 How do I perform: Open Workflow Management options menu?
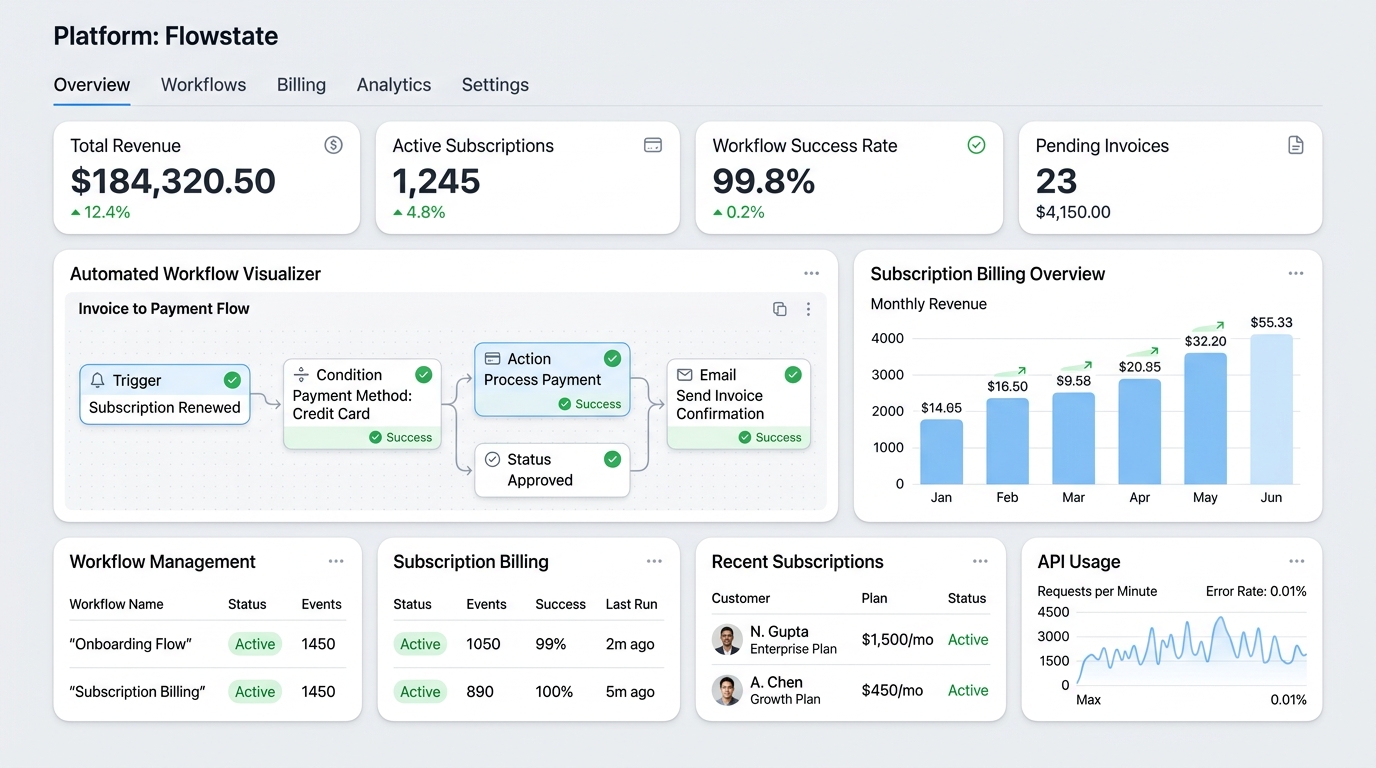coord(336,562)
